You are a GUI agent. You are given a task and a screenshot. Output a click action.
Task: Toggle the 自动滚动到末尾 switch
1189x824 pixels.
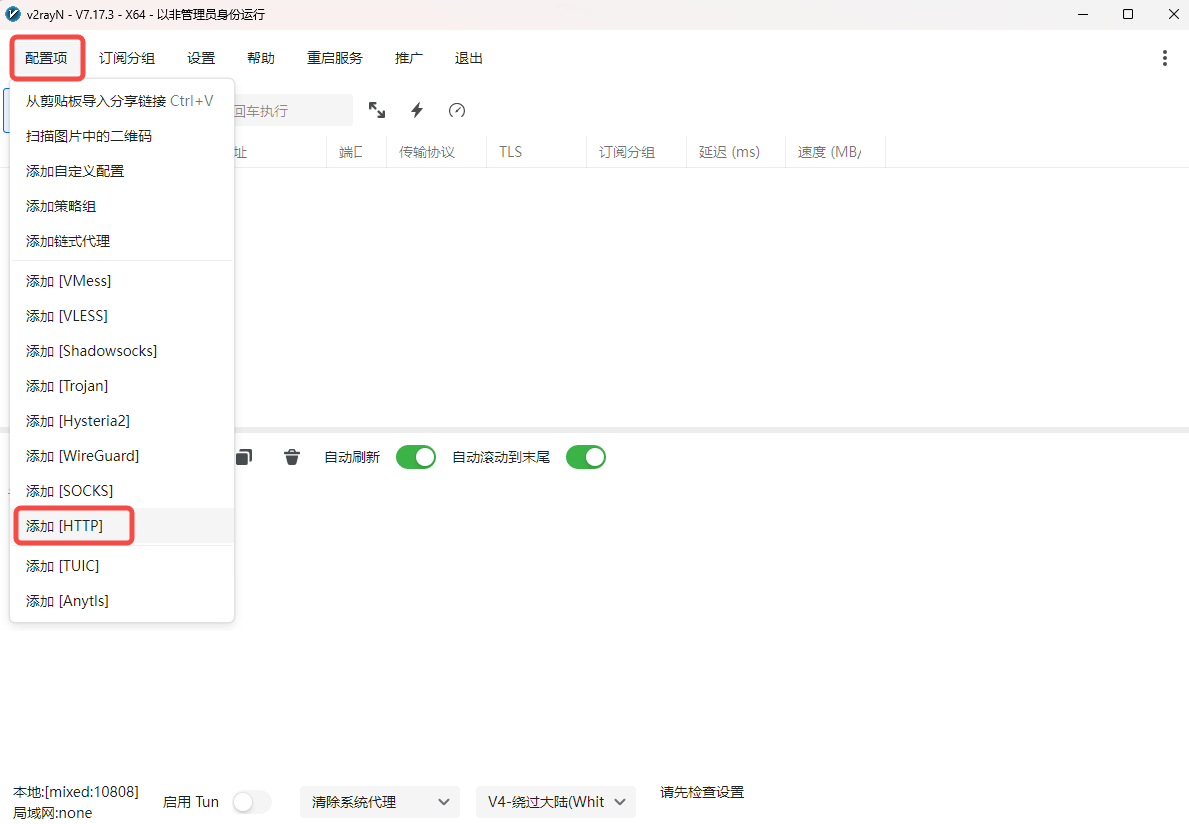point(585,457)
